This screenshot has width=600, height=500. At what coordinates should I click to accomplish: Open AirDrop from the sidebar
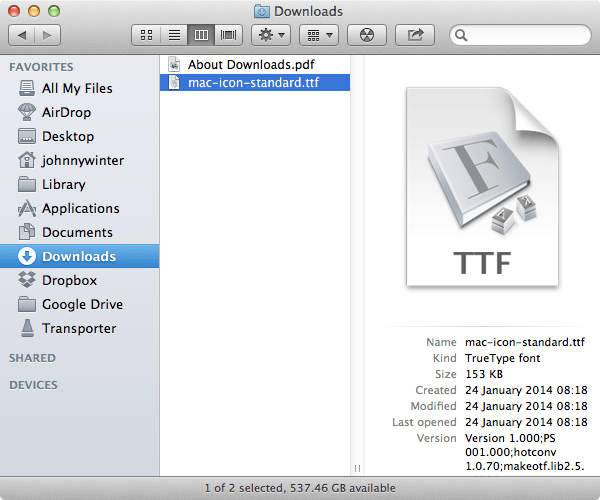click(79, 112)
